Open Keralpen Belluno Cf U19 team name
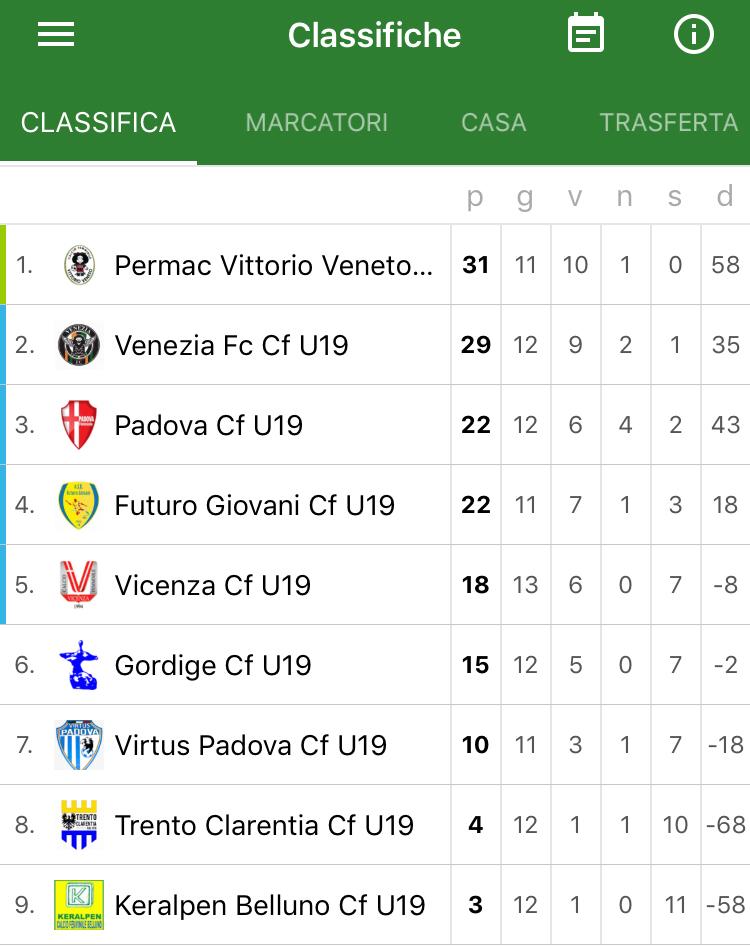 (x=270, y=905)
